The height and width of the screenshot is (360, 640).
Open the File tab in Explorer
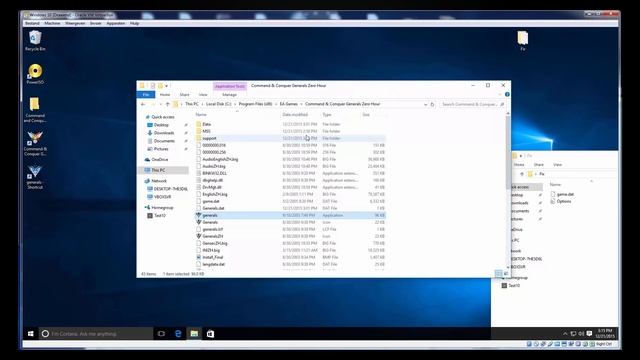(x=146, y=95)
